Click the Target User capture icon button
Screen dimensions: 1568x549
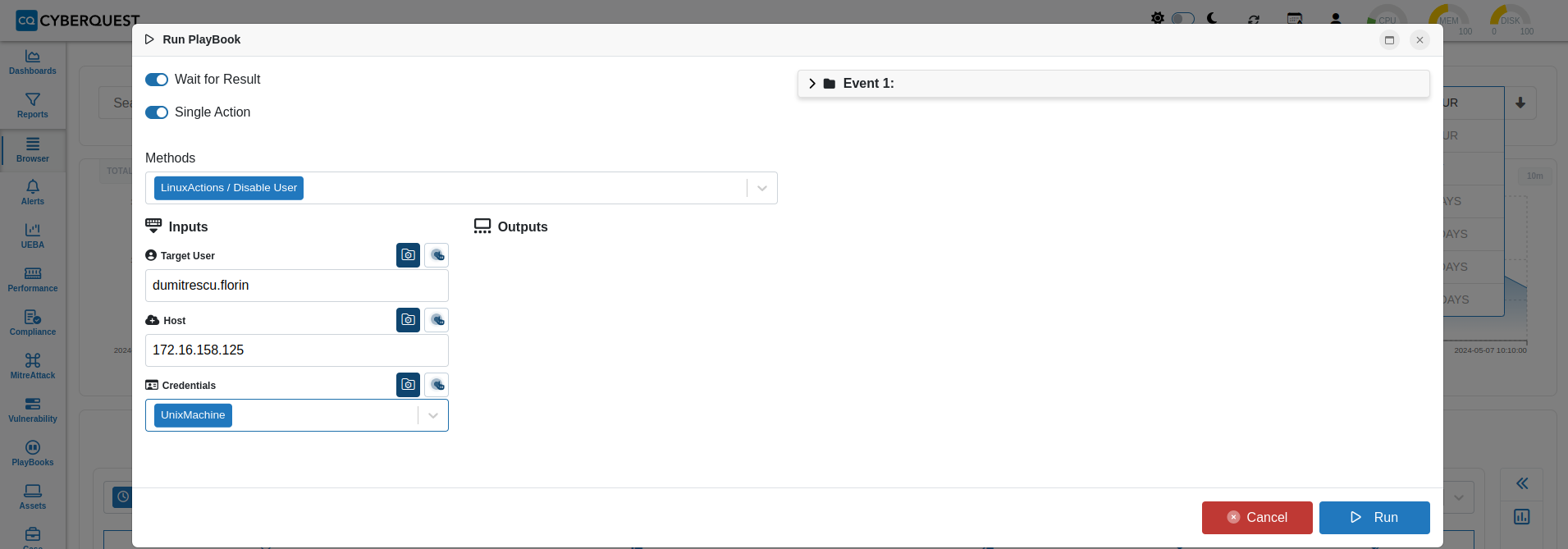pos(408,255)
